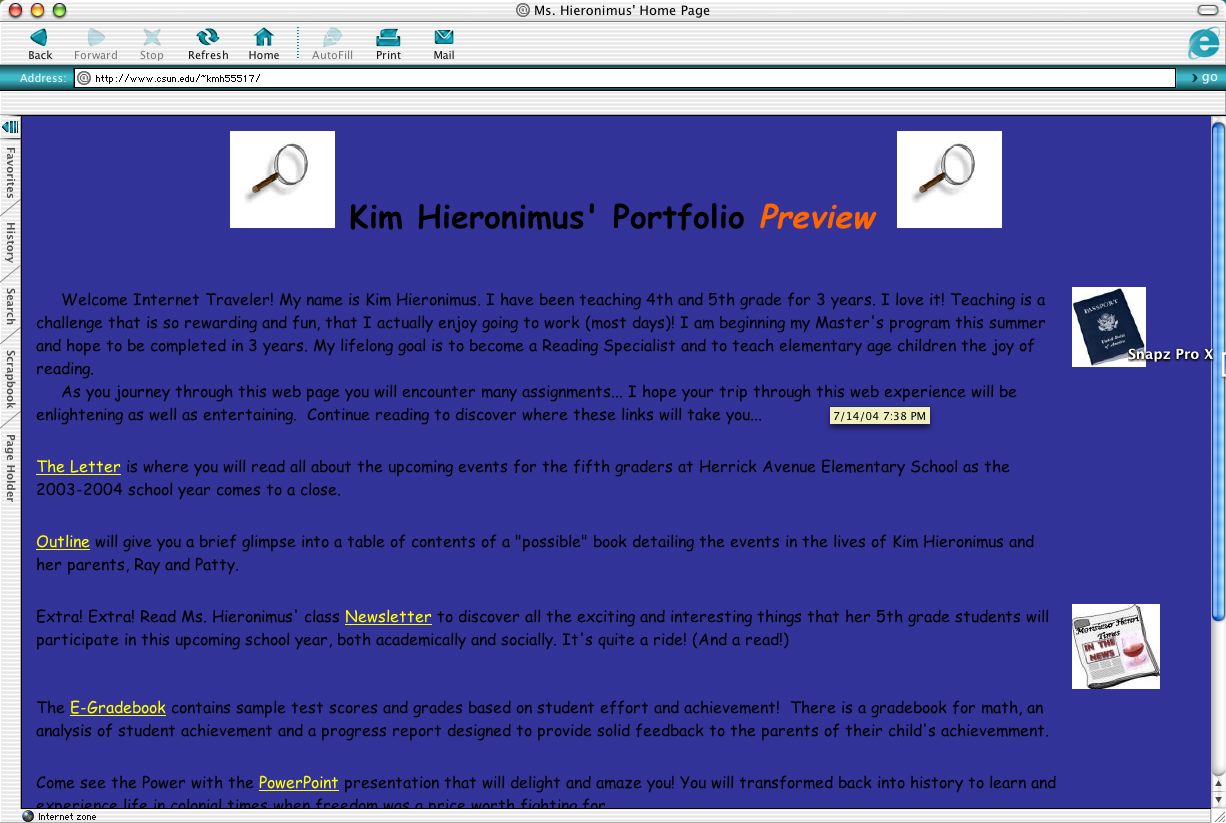Open the class Newsletter link
The width and height of the screenshot is (1226, 823).
click(x=388, y=617)
